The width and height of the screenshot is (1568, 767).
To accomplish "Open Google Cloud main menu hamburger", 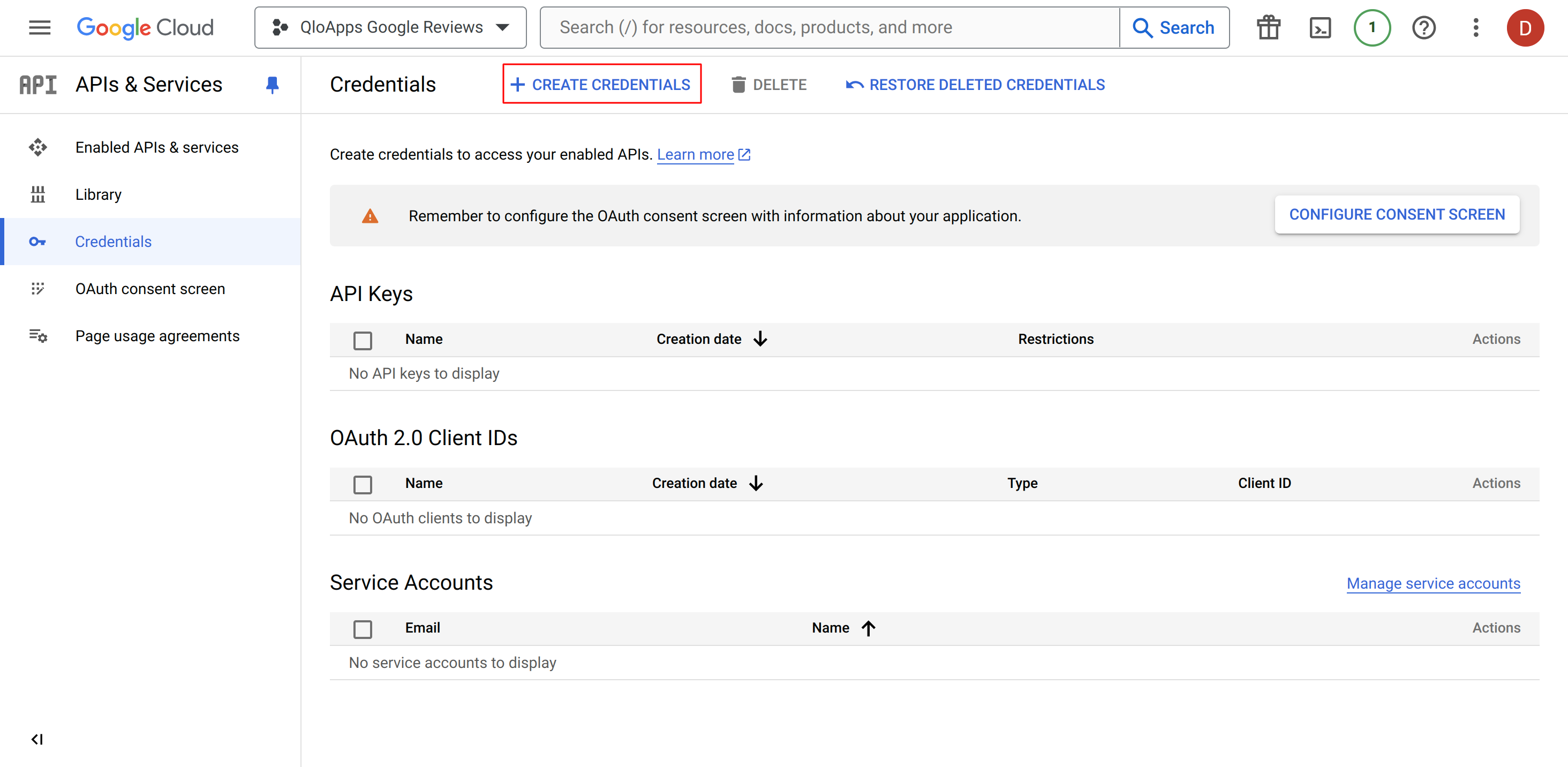I will 39,27.
